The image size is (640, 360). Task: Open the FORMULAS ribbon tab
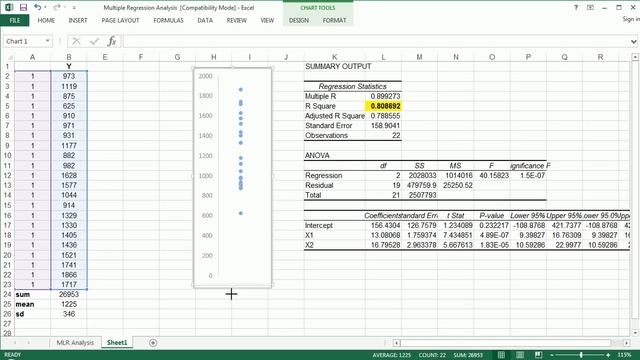tap(169, 20)
